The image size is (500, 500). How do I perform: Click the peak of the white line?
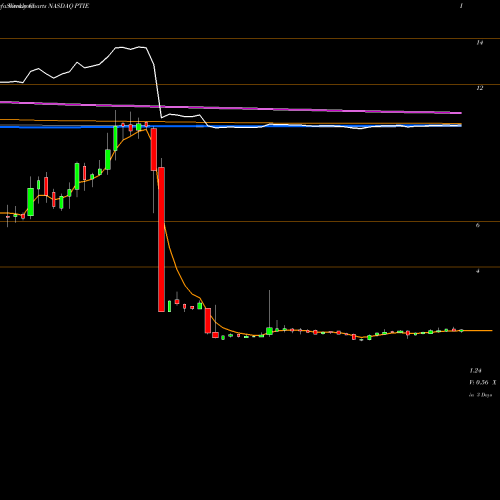click(139, 47)
